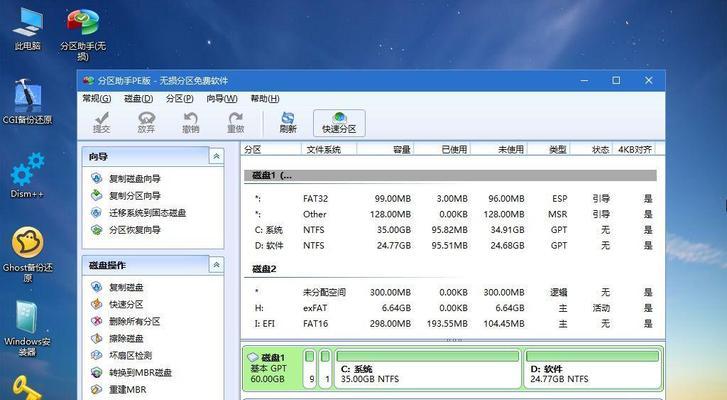Click the 4KB对齐 column header
727x400 pixels.
click(634, 149)
